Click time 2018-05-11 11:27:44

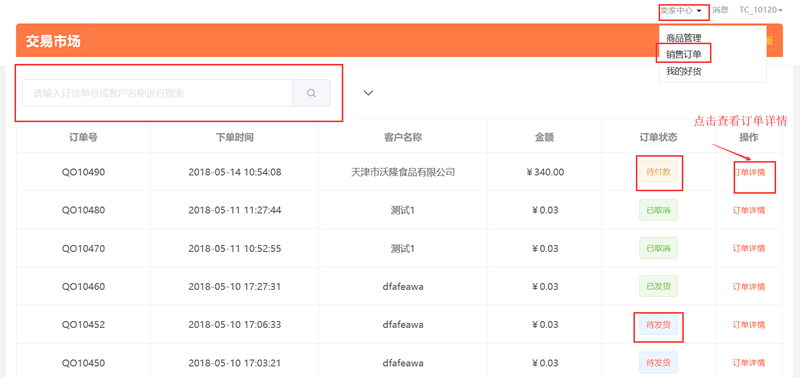[x=235, y=210]
